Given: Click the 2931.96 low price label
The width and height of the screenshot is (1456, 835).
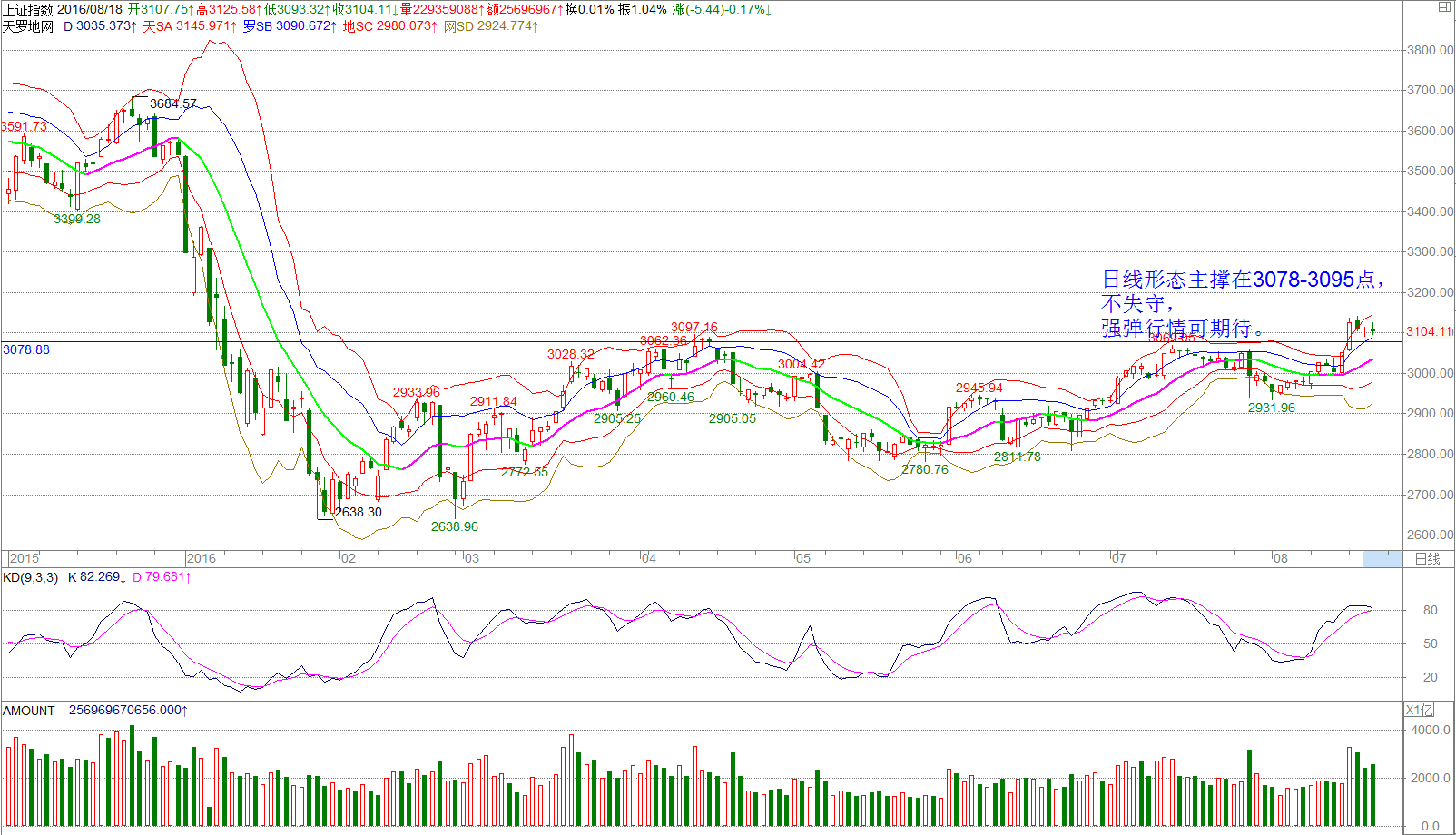Looking at the screenshot, I should [1272, 408].
